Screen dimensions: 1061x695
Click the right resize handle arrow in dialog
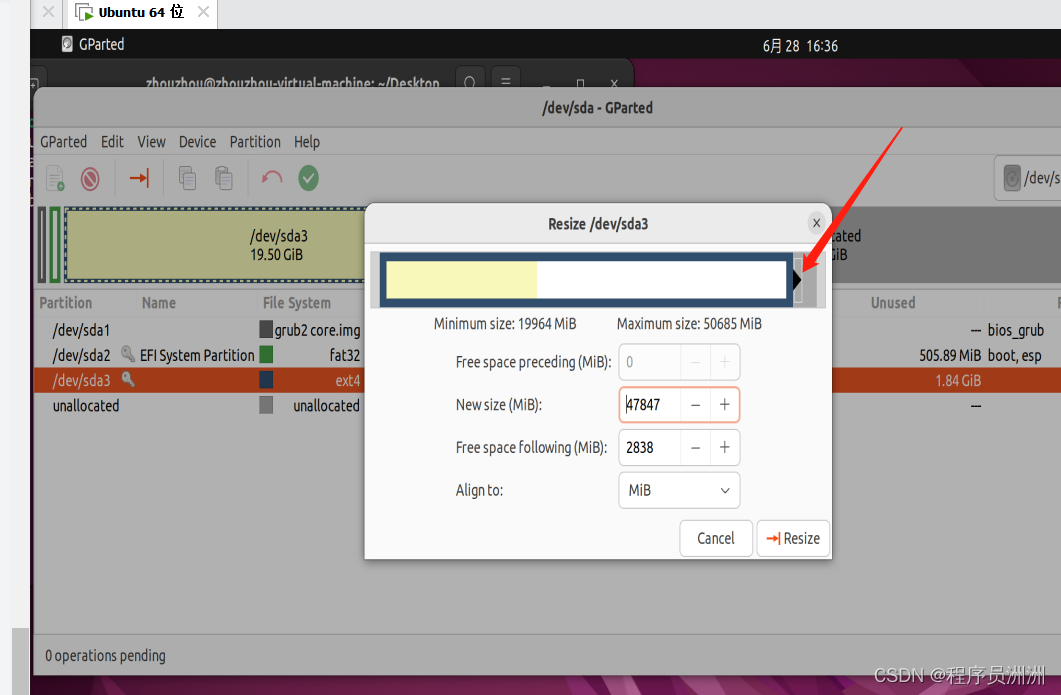797,280
